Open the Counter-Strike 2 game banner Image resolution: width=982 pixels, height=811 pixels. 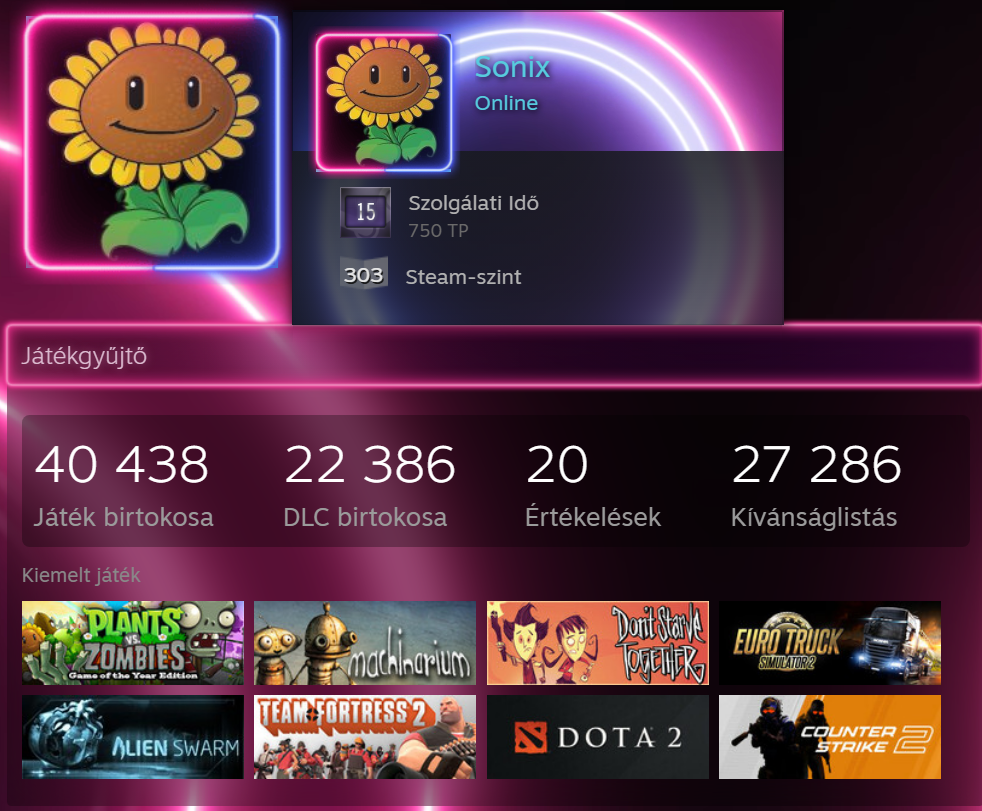[830, 736]
